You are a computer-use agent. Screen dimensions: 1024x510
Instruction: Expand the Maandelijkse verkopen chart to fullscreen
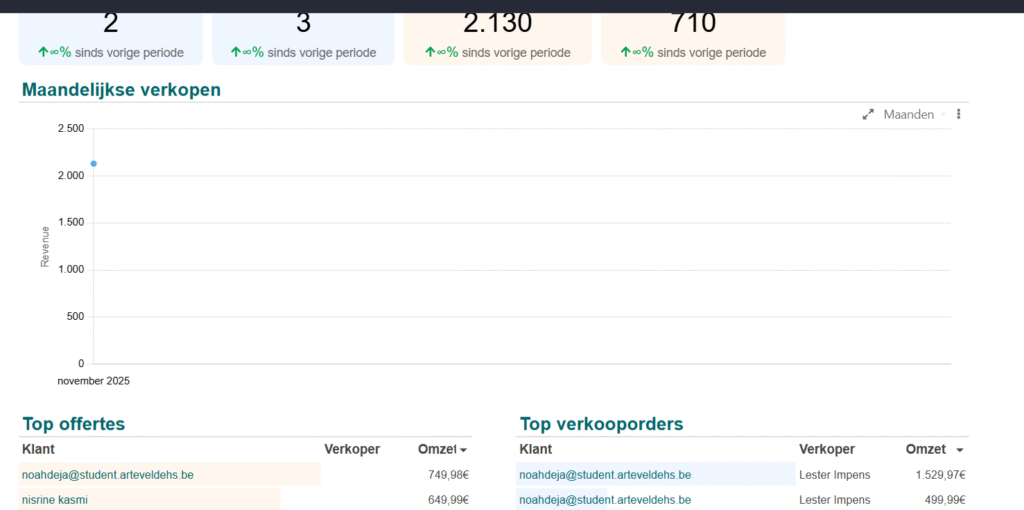click(868, 115)
